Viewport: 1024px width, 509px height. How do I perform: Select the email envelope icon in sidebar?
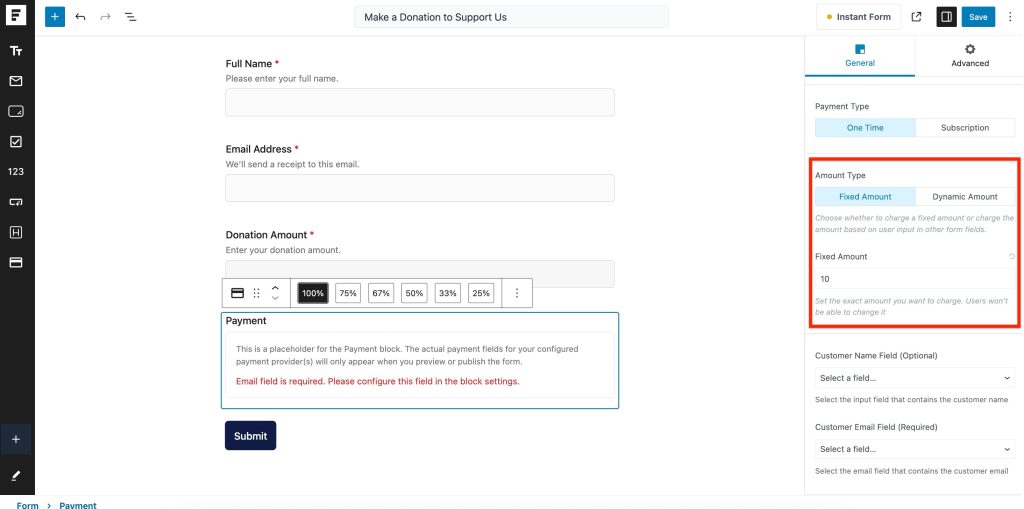(x=16, y=81)
